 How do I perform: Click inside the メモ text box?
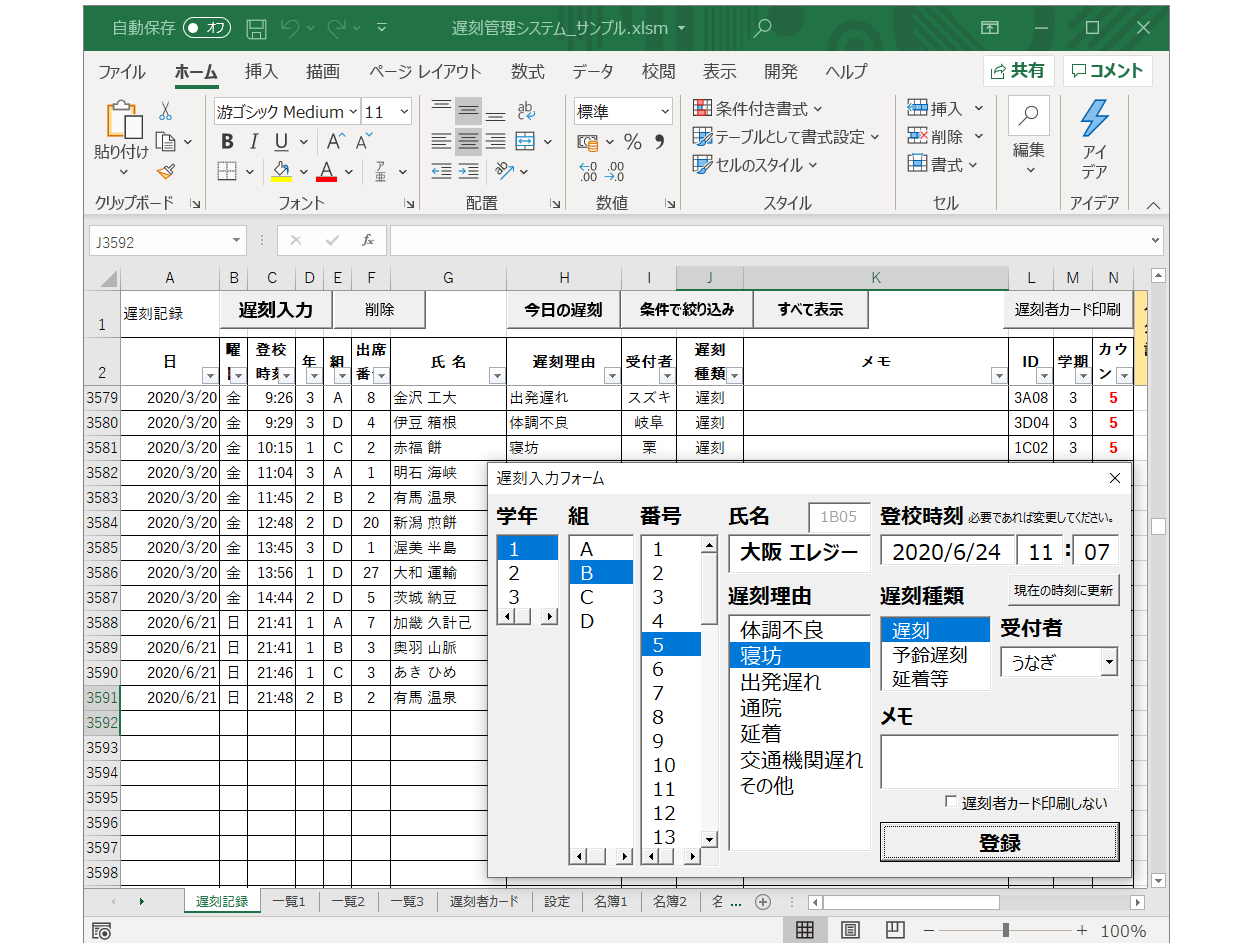coord(1000,762)
